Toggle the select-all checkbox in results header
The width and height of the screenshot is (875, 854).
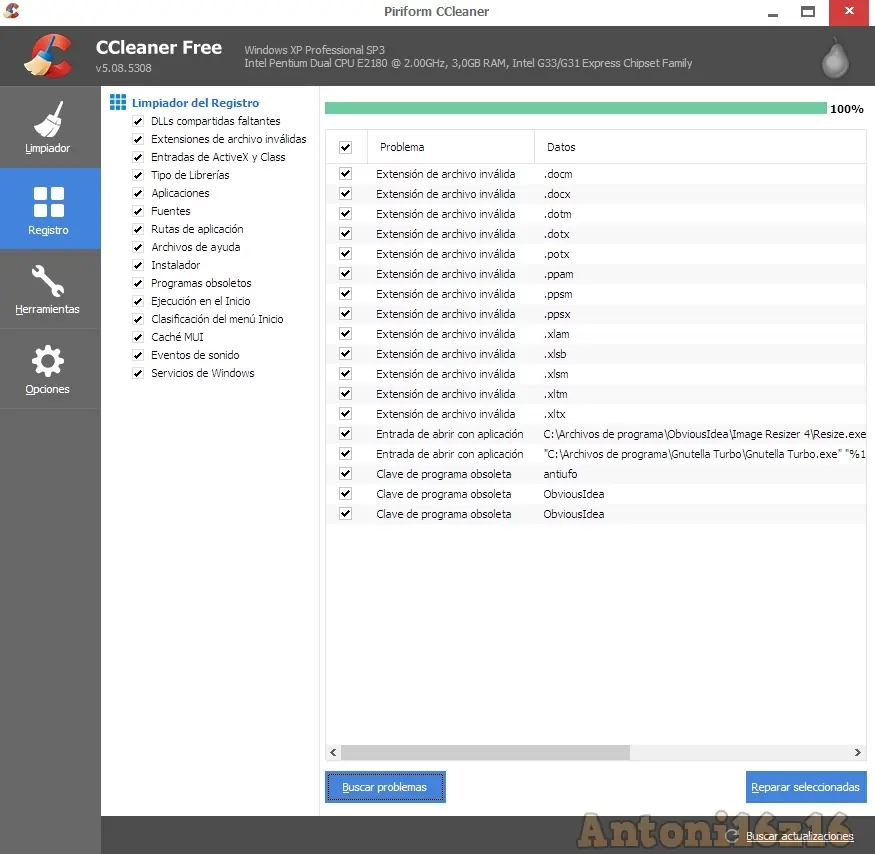[345, 147]
